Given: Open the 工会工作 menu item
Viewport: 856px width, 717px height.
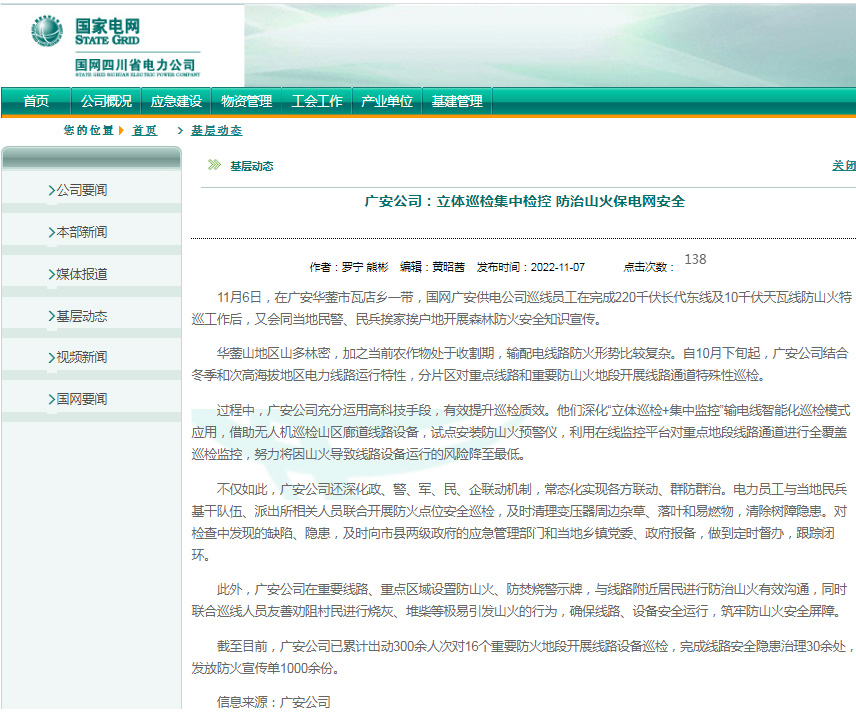Looking at the screenshot, I should [317, 101].
